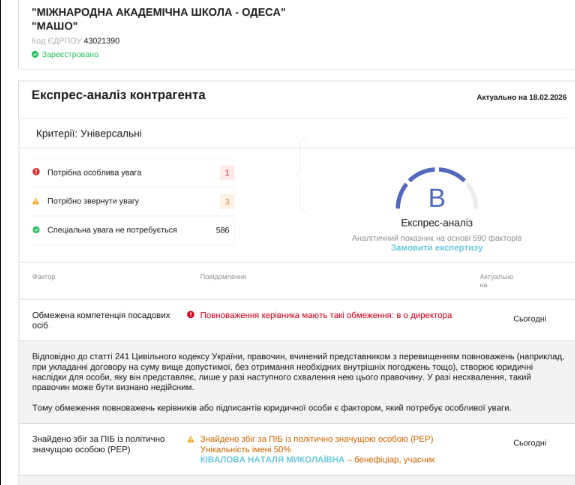Click the Актуально на 18.02.2026 date label
Screen dimensions: 575x485
point(521,98)
